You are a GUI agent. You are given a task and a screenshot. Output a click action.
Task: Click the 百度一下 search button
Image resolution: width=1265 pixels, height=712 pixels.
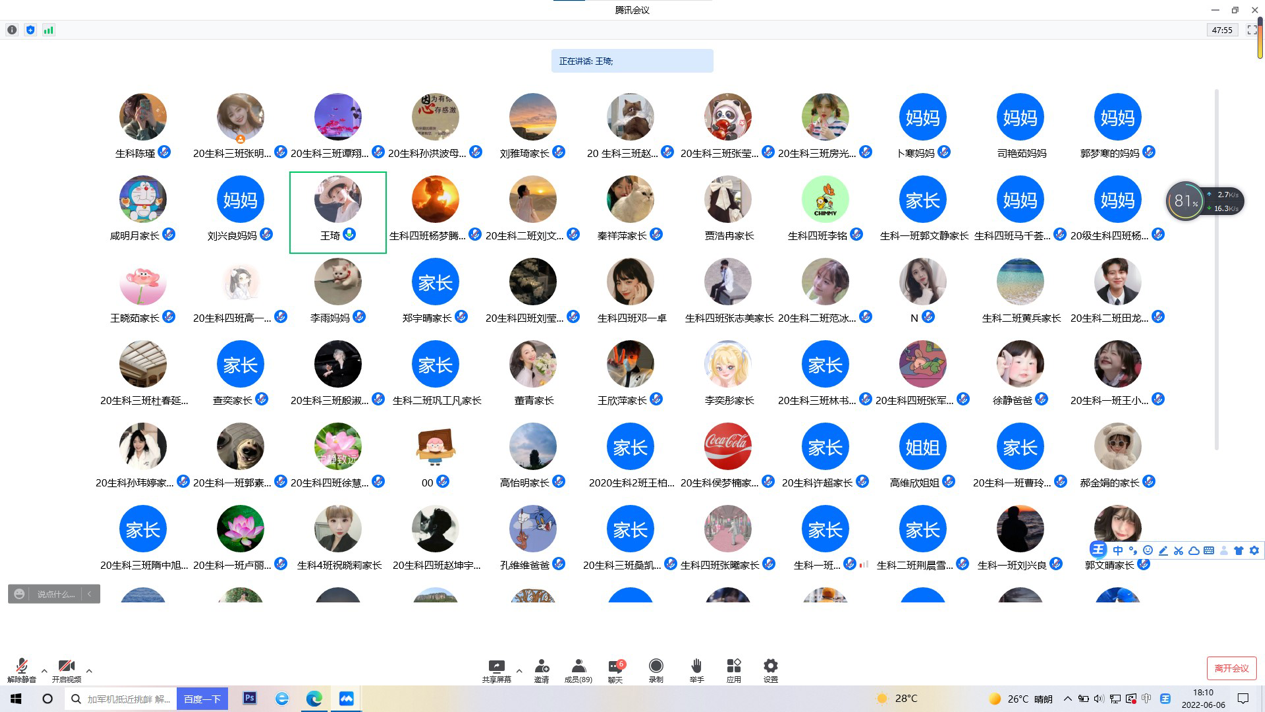click(202, 699)
